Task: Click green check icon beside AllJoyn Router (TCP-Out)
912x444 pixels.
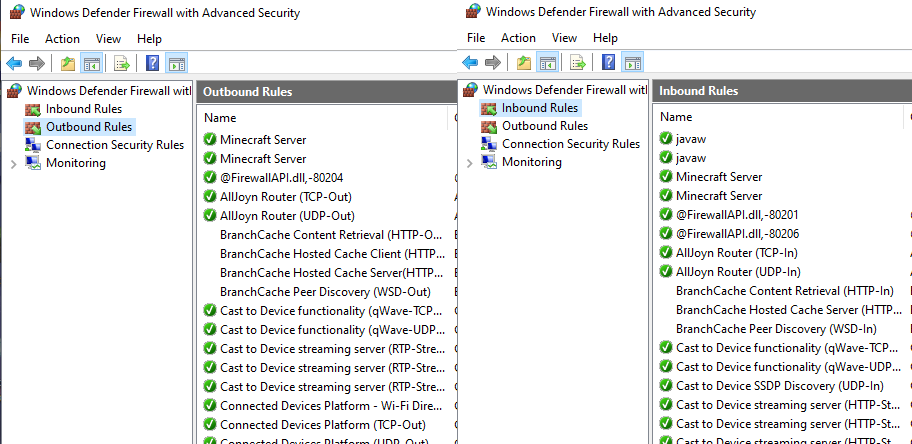Action: click(x=210, y=197)
